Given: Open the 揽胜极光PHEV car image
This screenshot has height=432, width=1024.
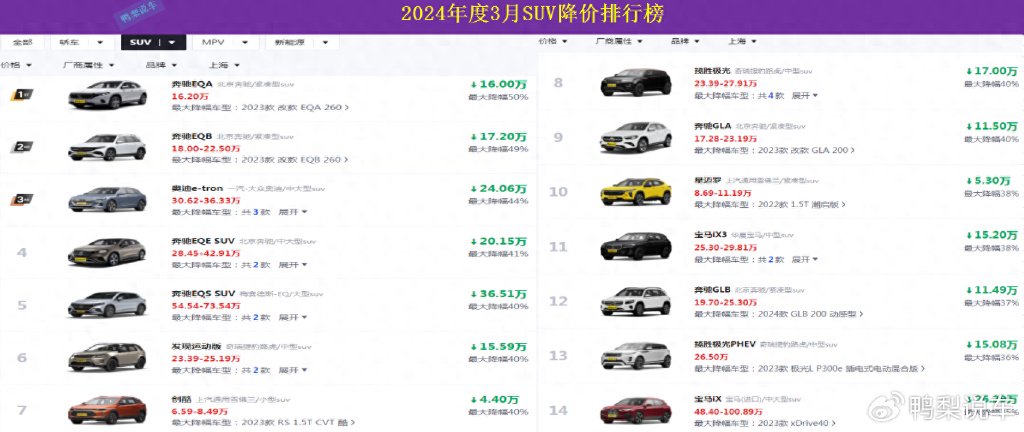Looking at the screenshot, I should [x=635, y=356].
